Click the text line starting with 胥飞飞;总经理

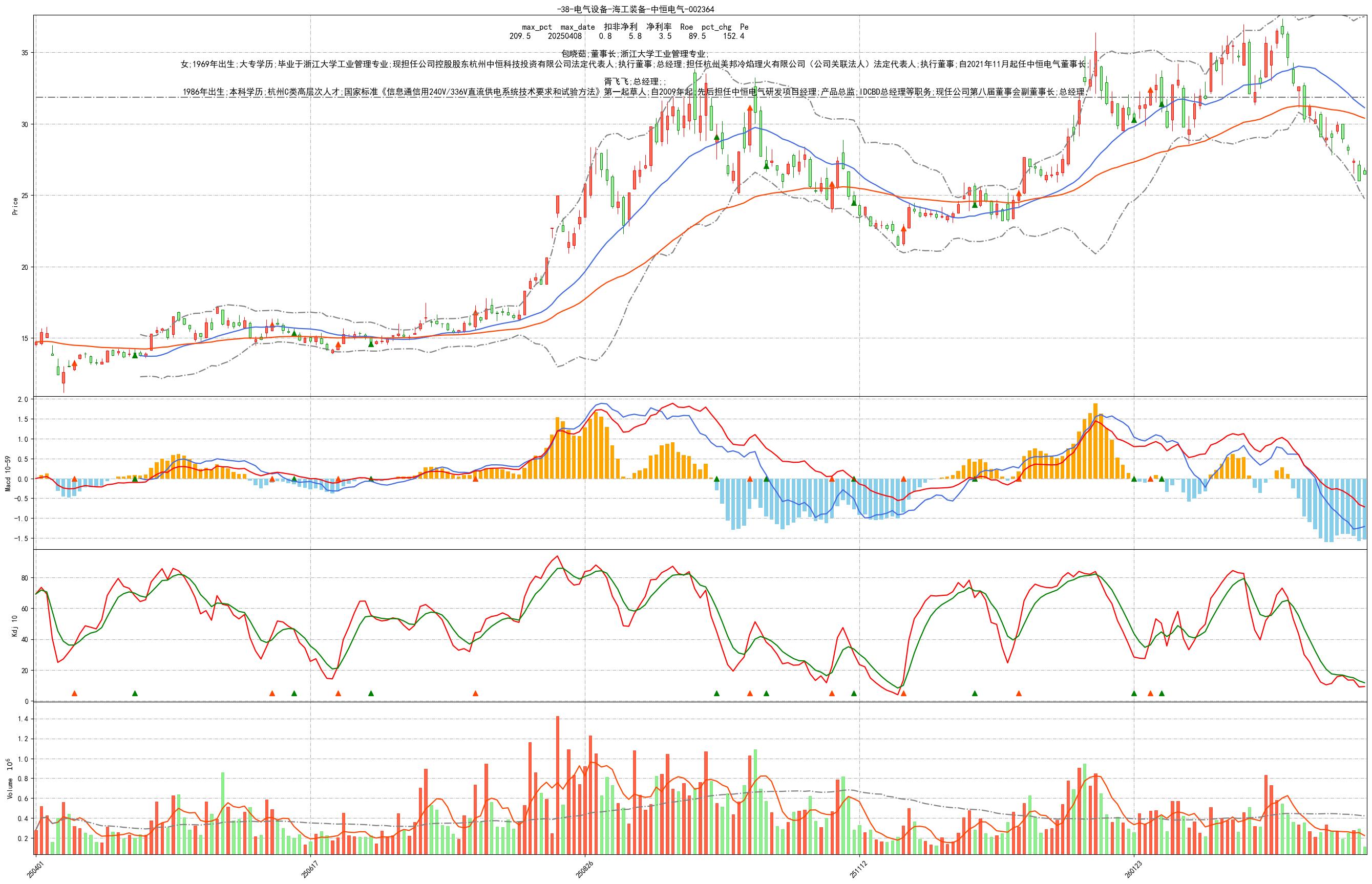click(635, 82)
